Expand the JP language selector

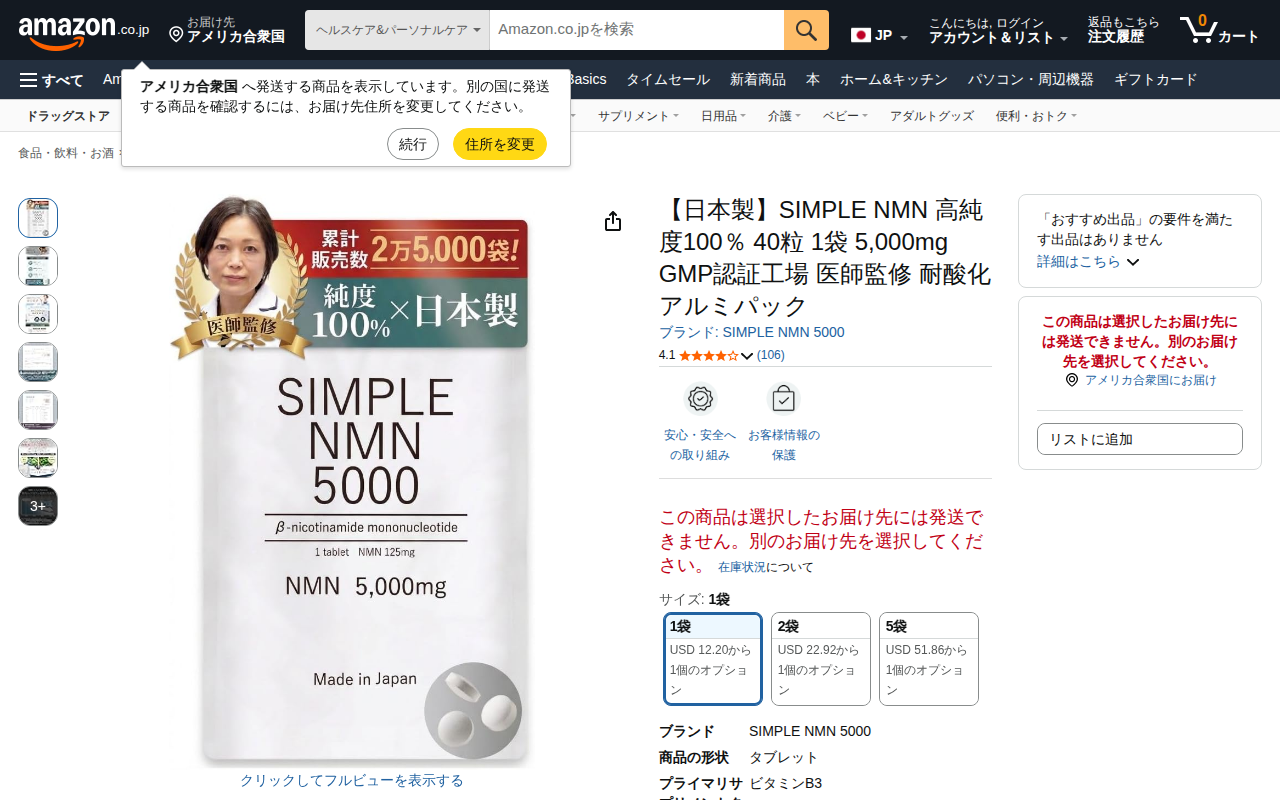click(879, 36)
